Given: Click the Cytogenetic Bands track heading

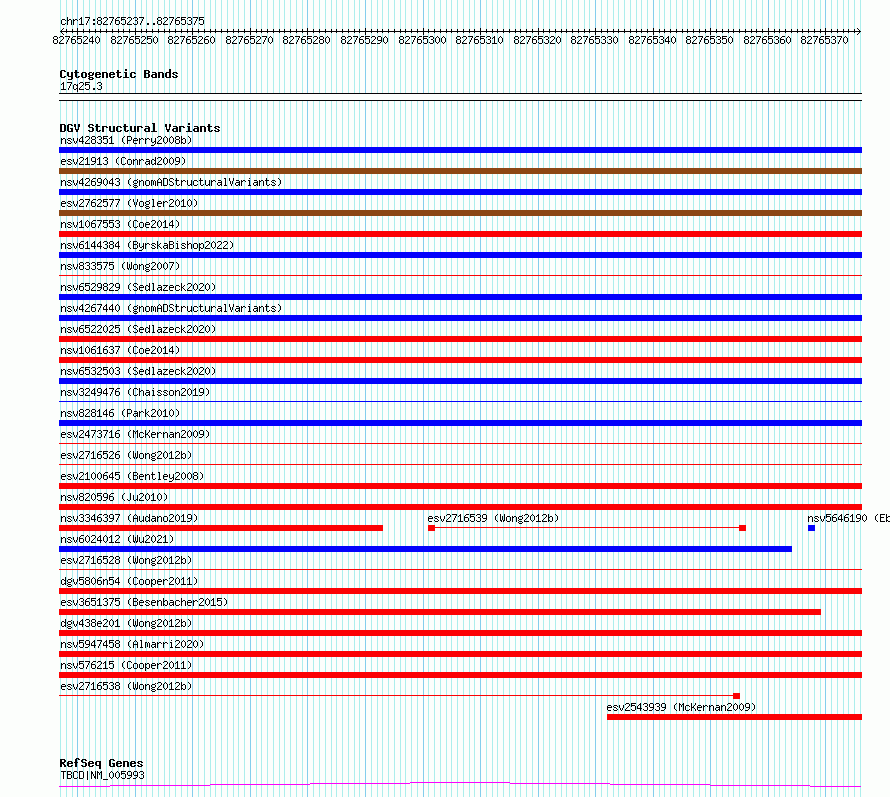Looking at the screenshot, I should pyautogui.click(x=119, y=74).
